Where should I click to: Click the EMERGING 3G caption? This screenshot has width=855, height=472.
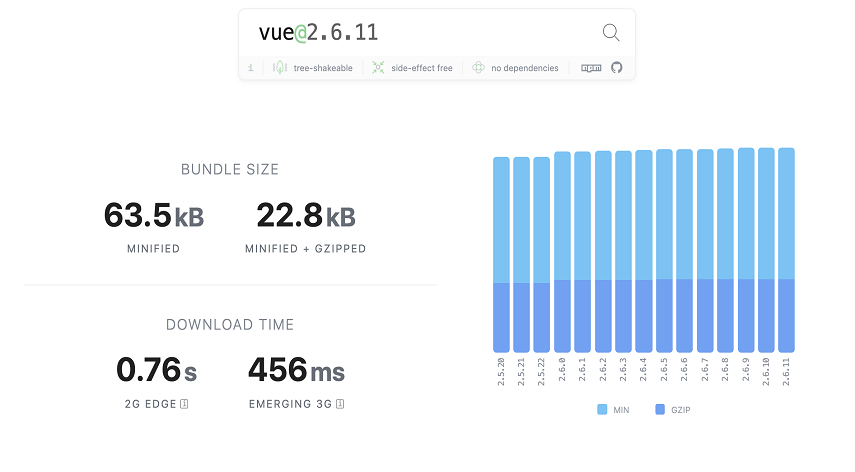point(291,404)
